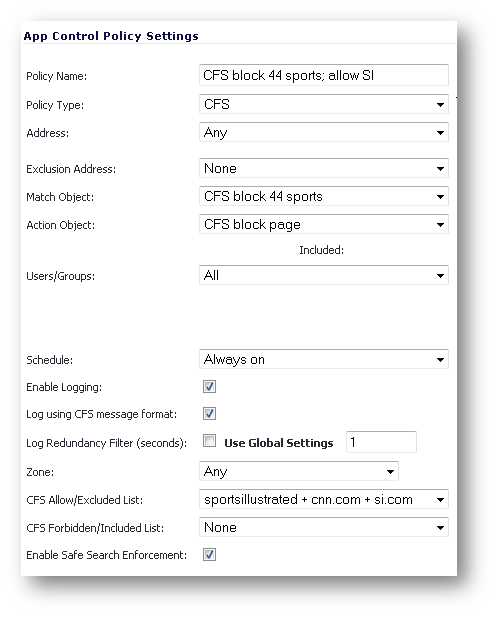499x618 pixels.
Task: Toggle Log using CFS message format checkbox
Action: 209,414
